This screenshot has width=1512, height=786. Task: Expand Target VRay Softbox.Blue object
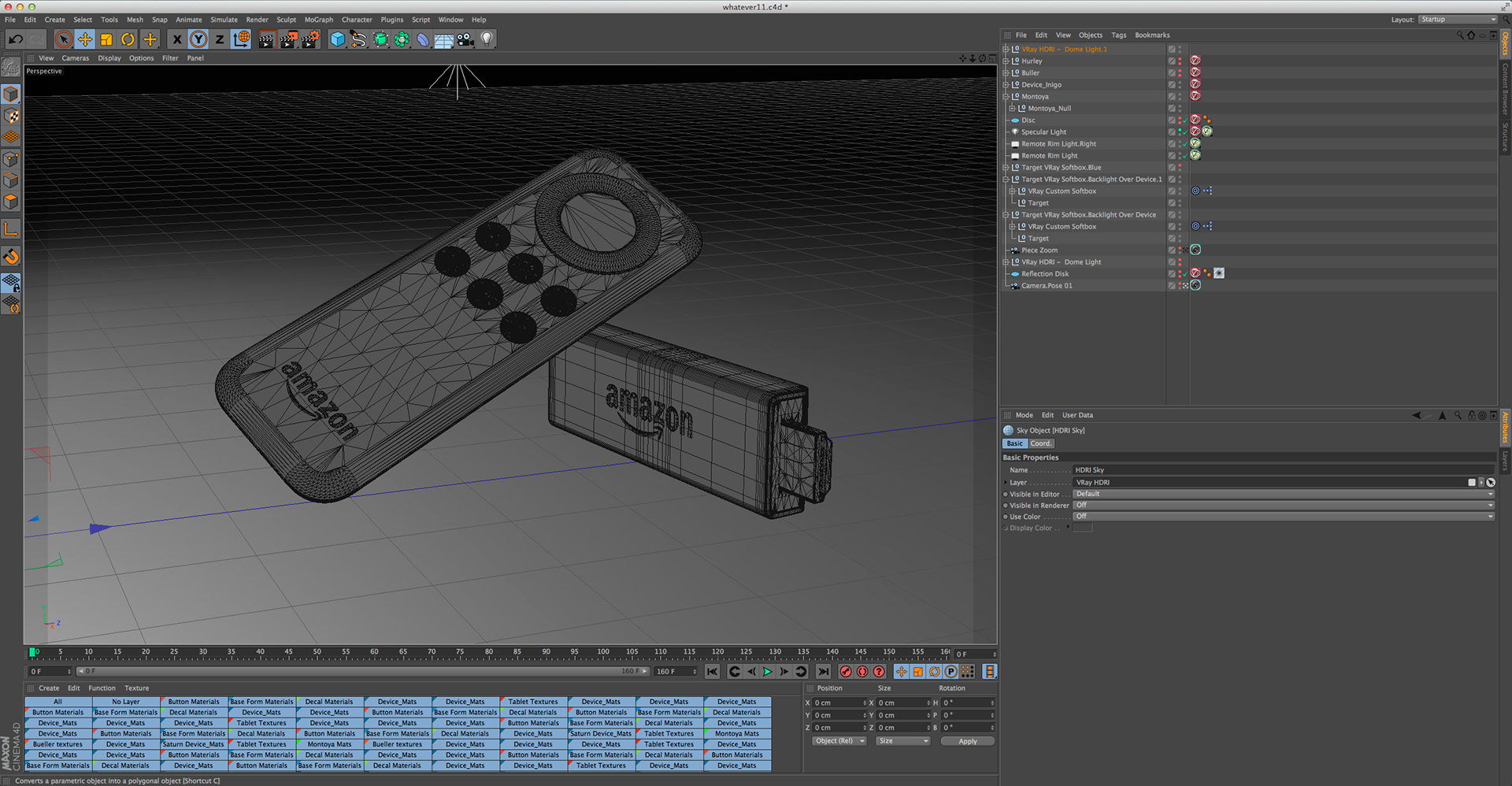coord(1006,167)
